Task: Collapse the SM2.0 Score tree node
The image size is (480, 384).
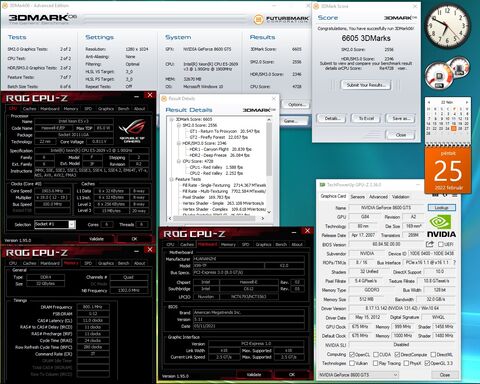Action: tap(179, 125)
